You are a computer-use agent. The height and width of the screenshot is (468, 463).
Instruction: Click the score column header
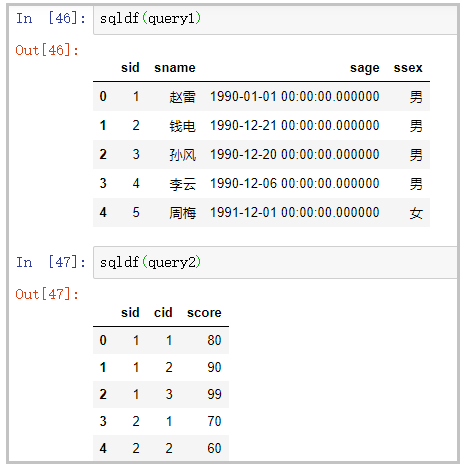204,313
